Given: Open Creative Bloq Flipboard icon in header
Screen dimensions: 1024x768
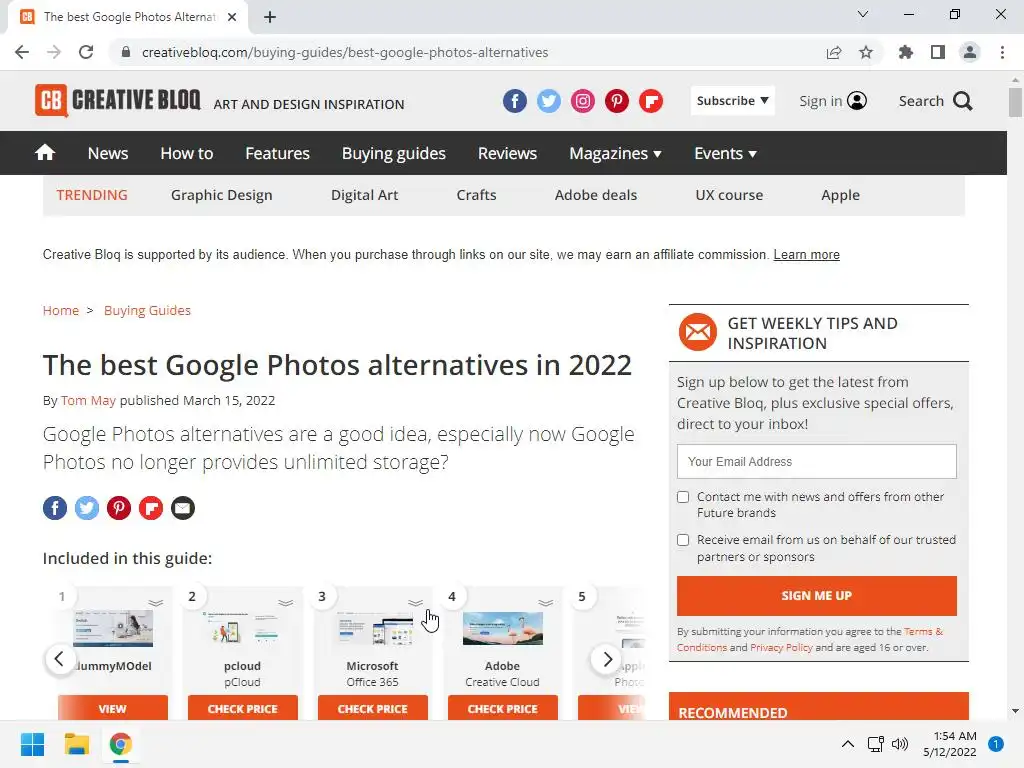Looking at the screenshot, I should [650, 101].
